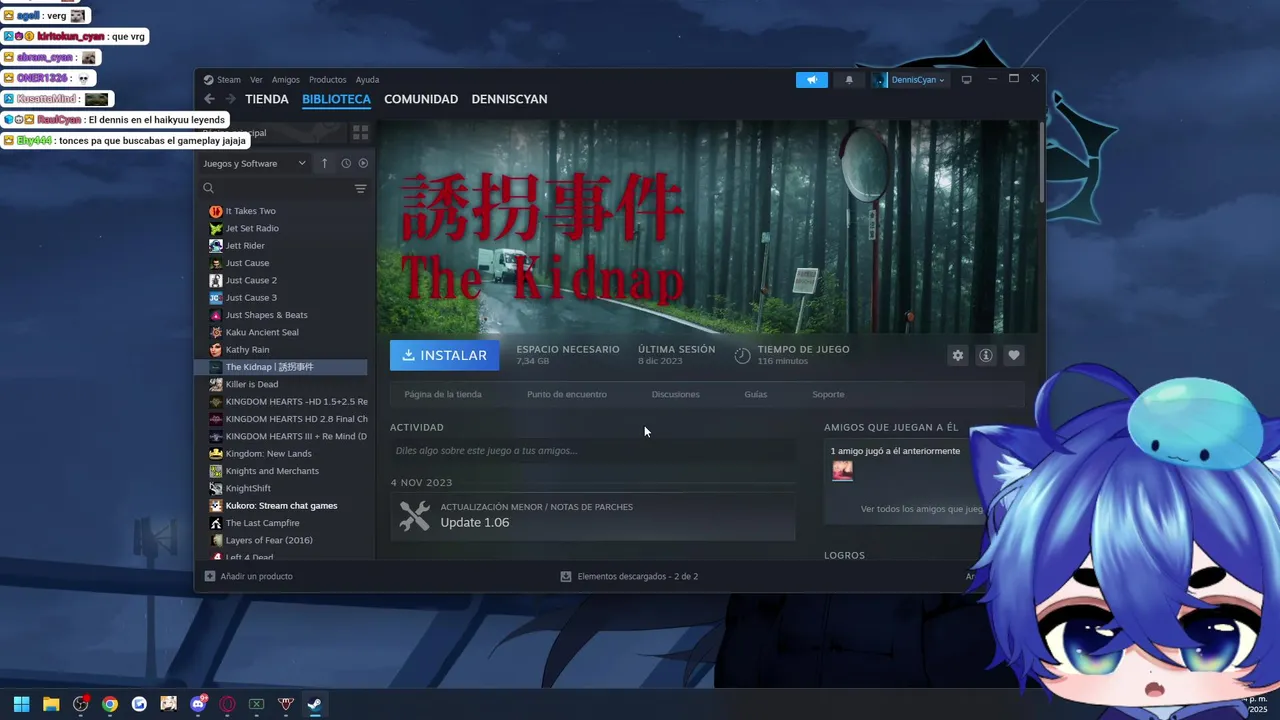Image resolution: width=1280 pixels, height=720 pixels.
Task: Open the Amigos menu
Action: pos(286,80)
